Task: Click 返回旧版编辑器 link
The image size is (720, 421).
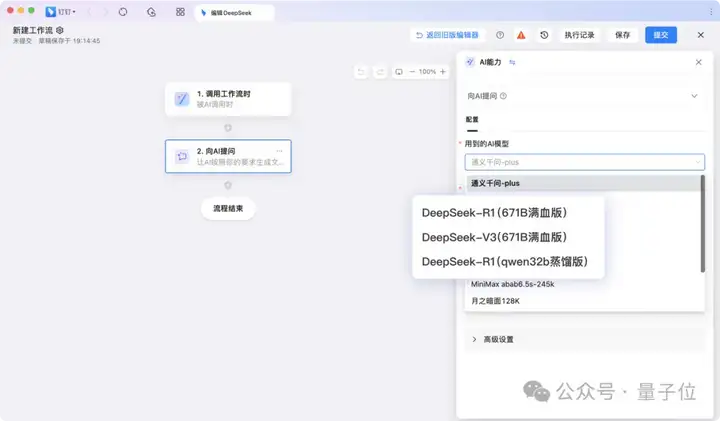Action: 447,35
